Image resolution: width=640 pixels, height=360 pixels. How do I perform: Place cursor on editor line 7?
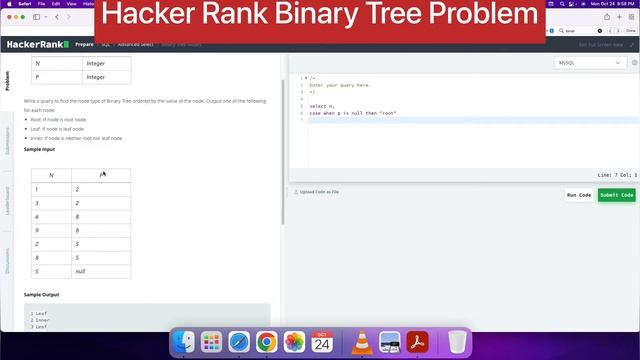[x=473, y=120]
